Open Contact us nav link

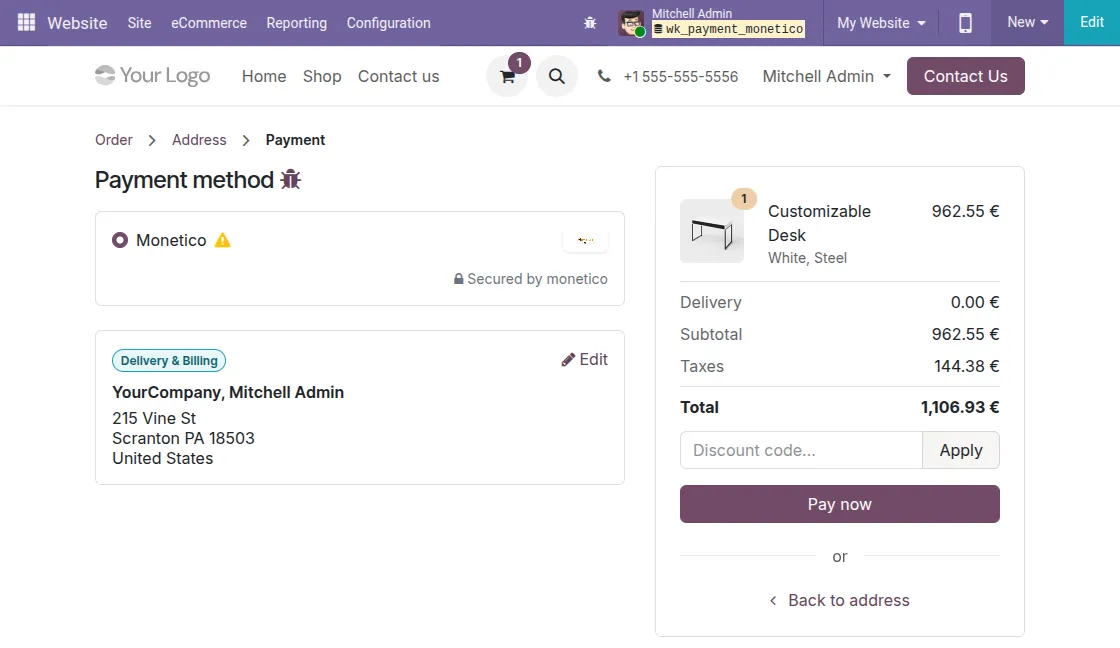[x=399, y=76]
